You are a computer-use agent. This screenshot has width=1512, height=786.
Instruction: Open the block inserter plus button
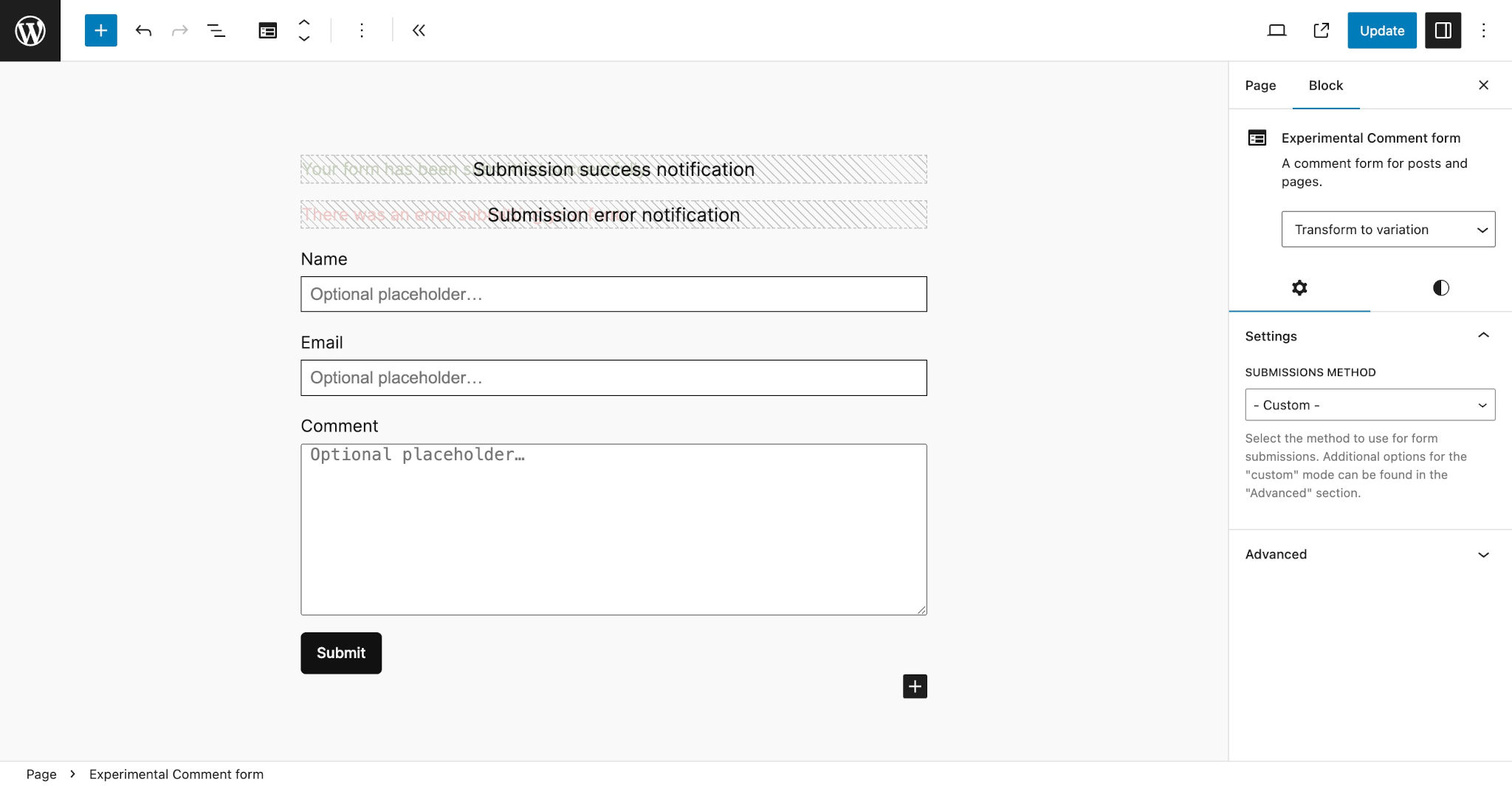(x=101, y=30)
